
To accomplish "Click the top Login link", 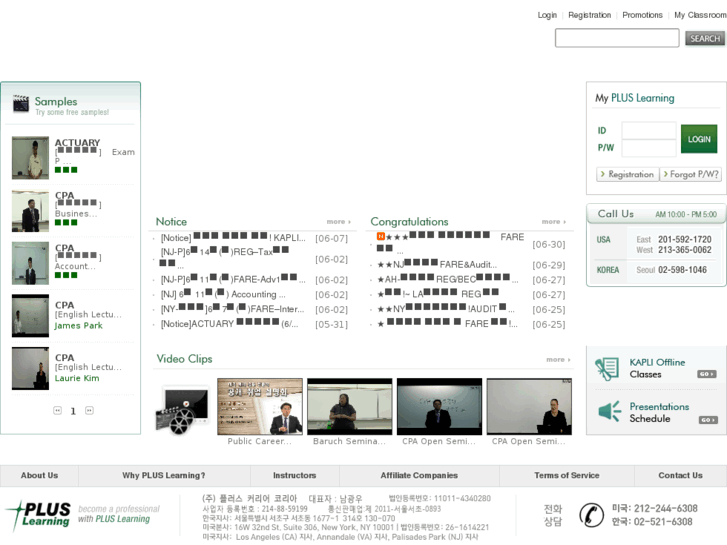I will 547,15.
